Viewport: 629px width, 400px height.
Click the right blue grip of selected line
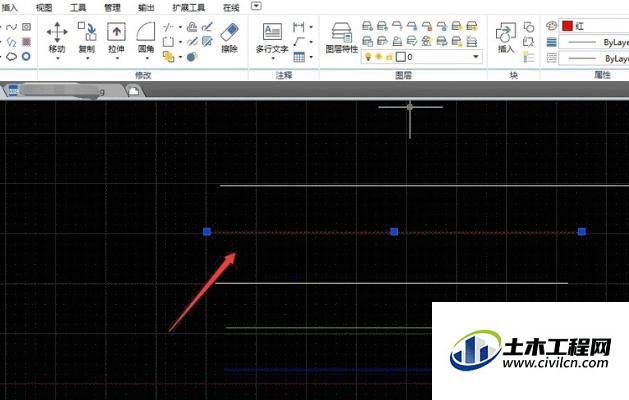582,231
